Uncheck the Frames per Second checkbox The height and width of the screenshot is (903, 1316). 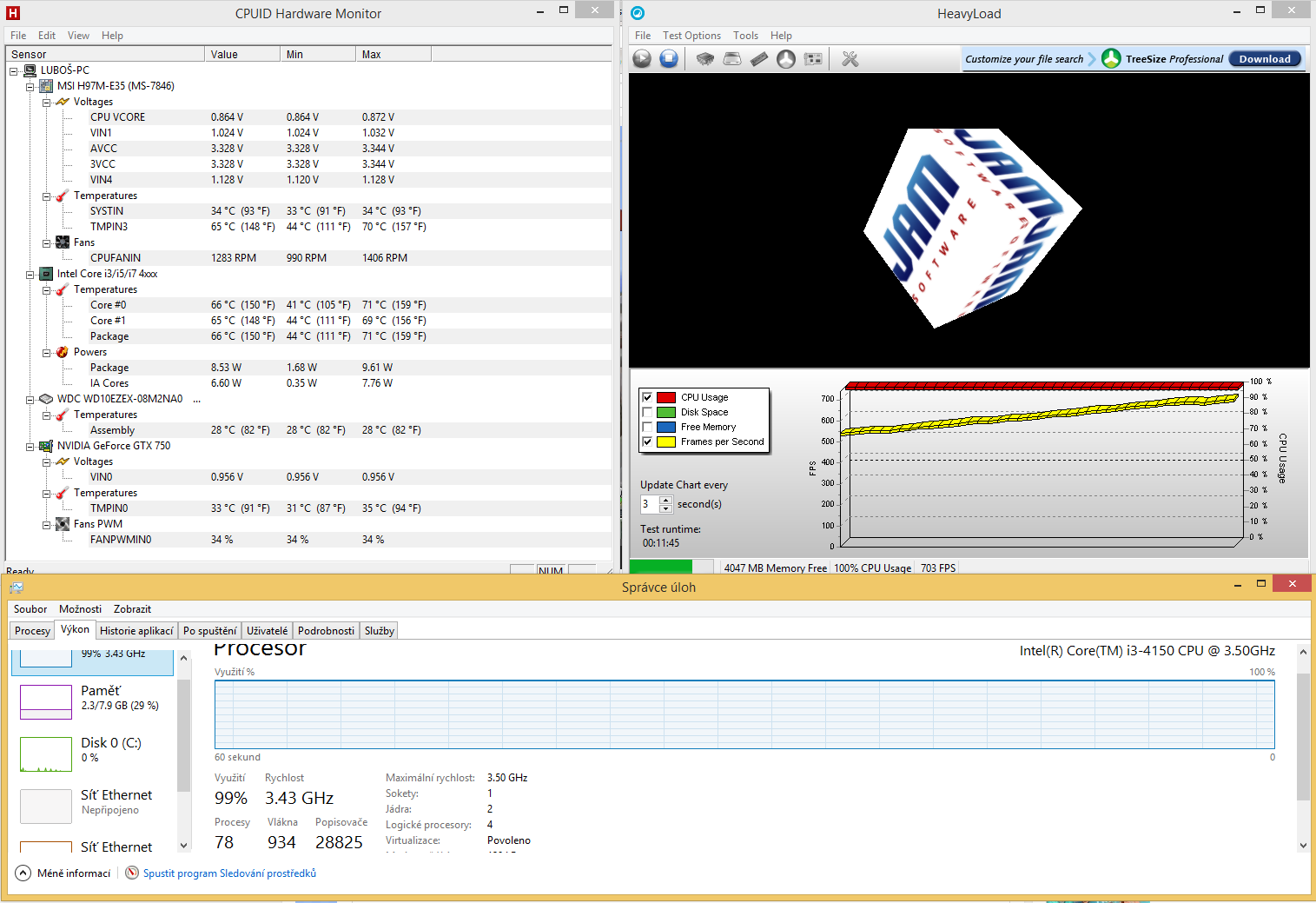(647, 442)
